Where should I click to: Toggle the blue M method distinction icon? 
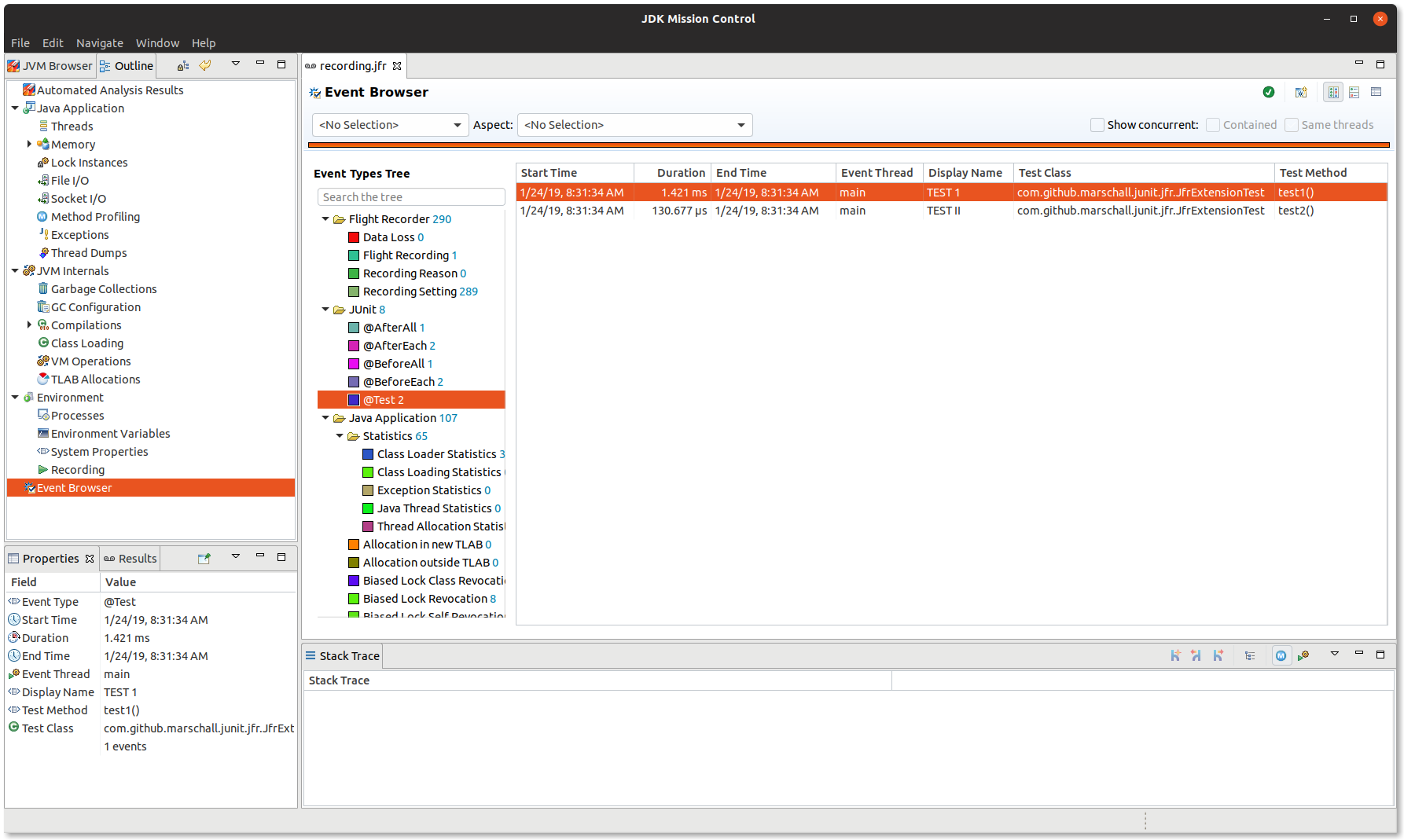tap(1281, 655)
